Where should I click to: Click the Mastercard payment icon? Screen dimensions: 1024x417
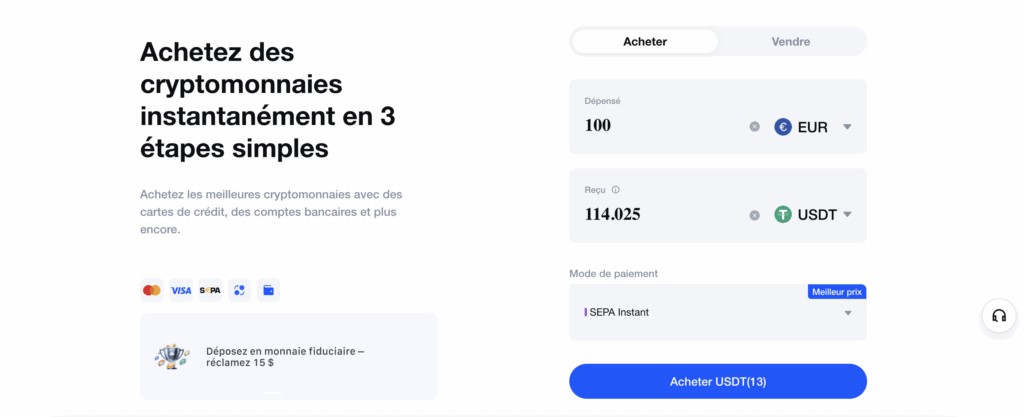coord(152,290)
